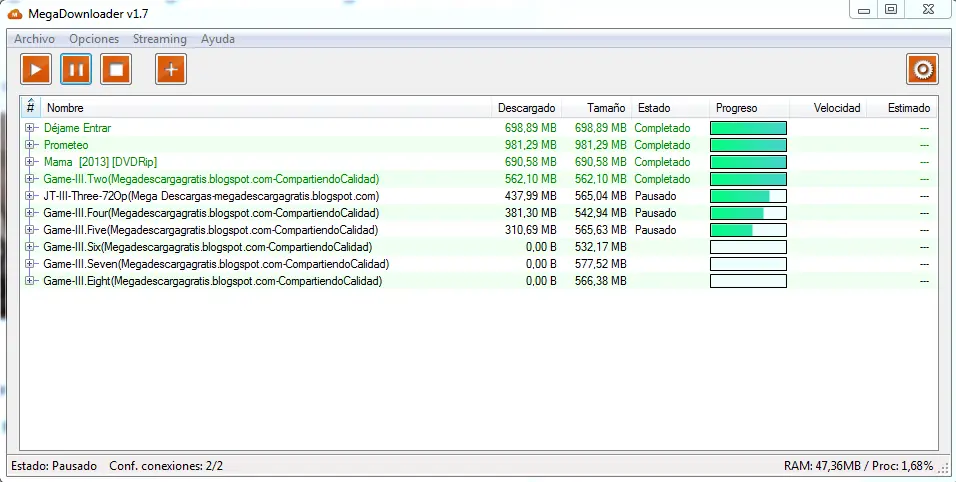The width and height of the screenshot is (956, 482).
Task: Add new links with plus button
Action: pyautogui.click(x=171, y=69)
